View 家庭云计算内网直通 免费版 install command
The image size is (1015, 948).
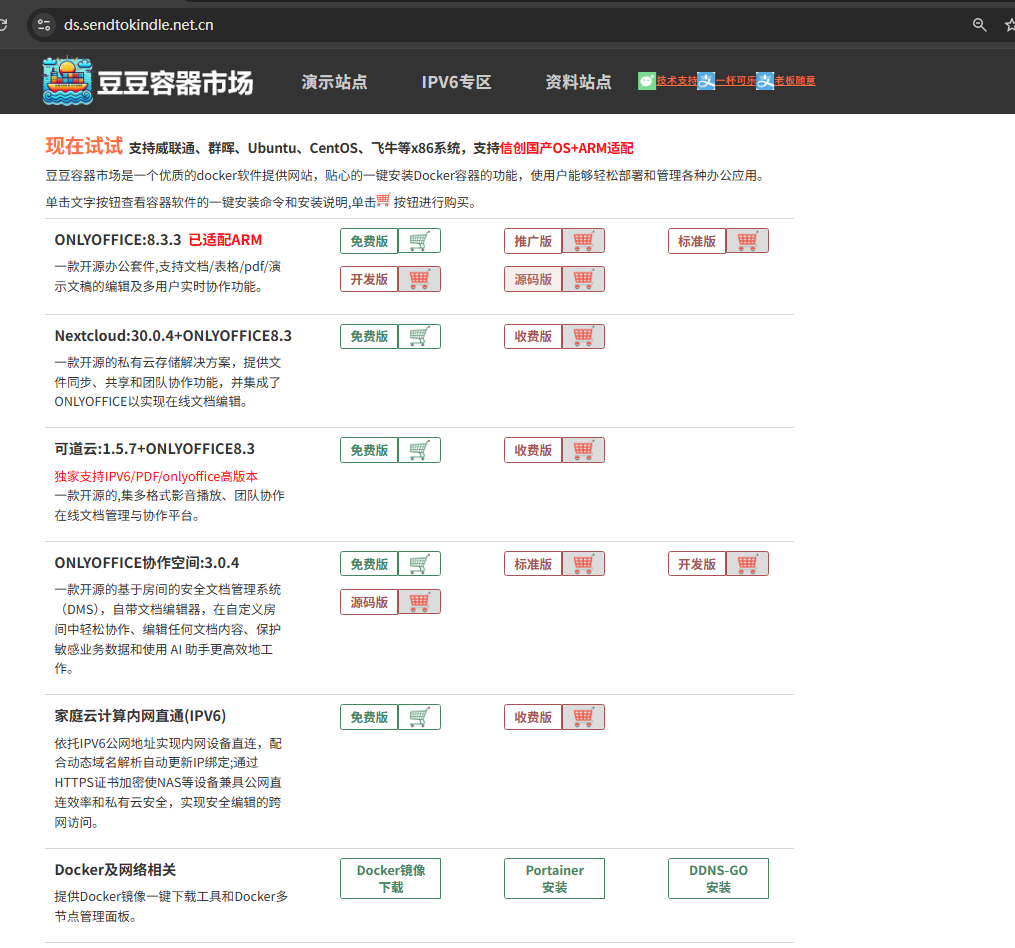[x=369, y=717]
